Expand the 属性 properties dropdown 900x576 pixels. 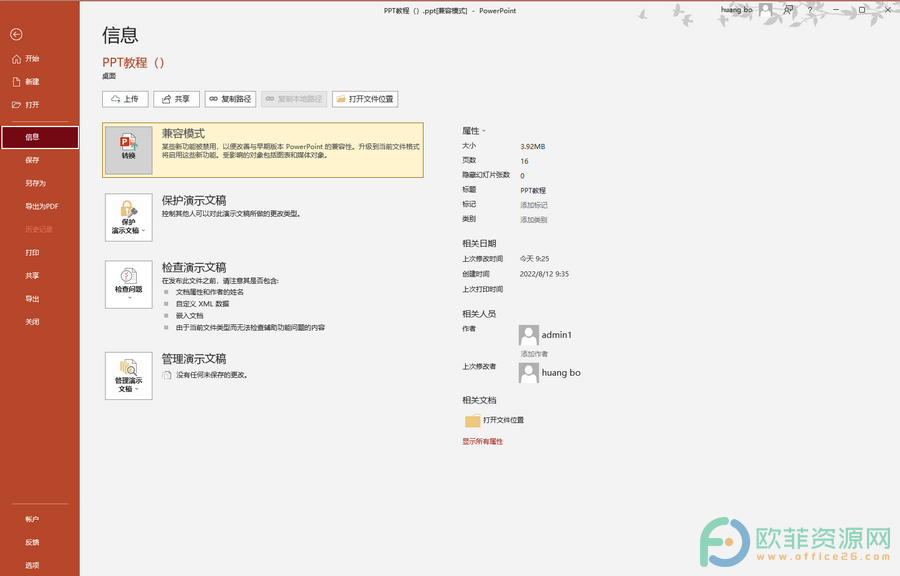(x=474, y=131)
